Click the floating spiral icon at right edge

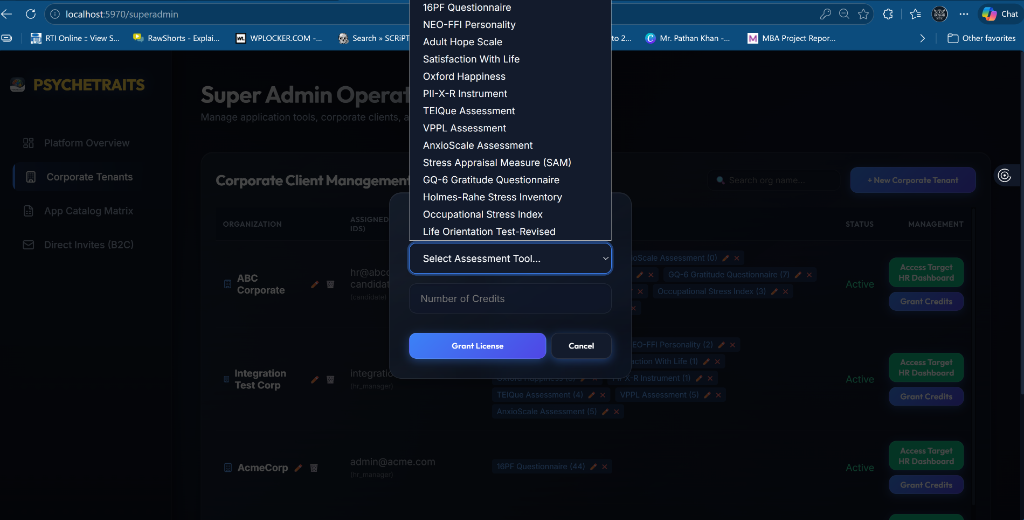(x=1004, y=175)
